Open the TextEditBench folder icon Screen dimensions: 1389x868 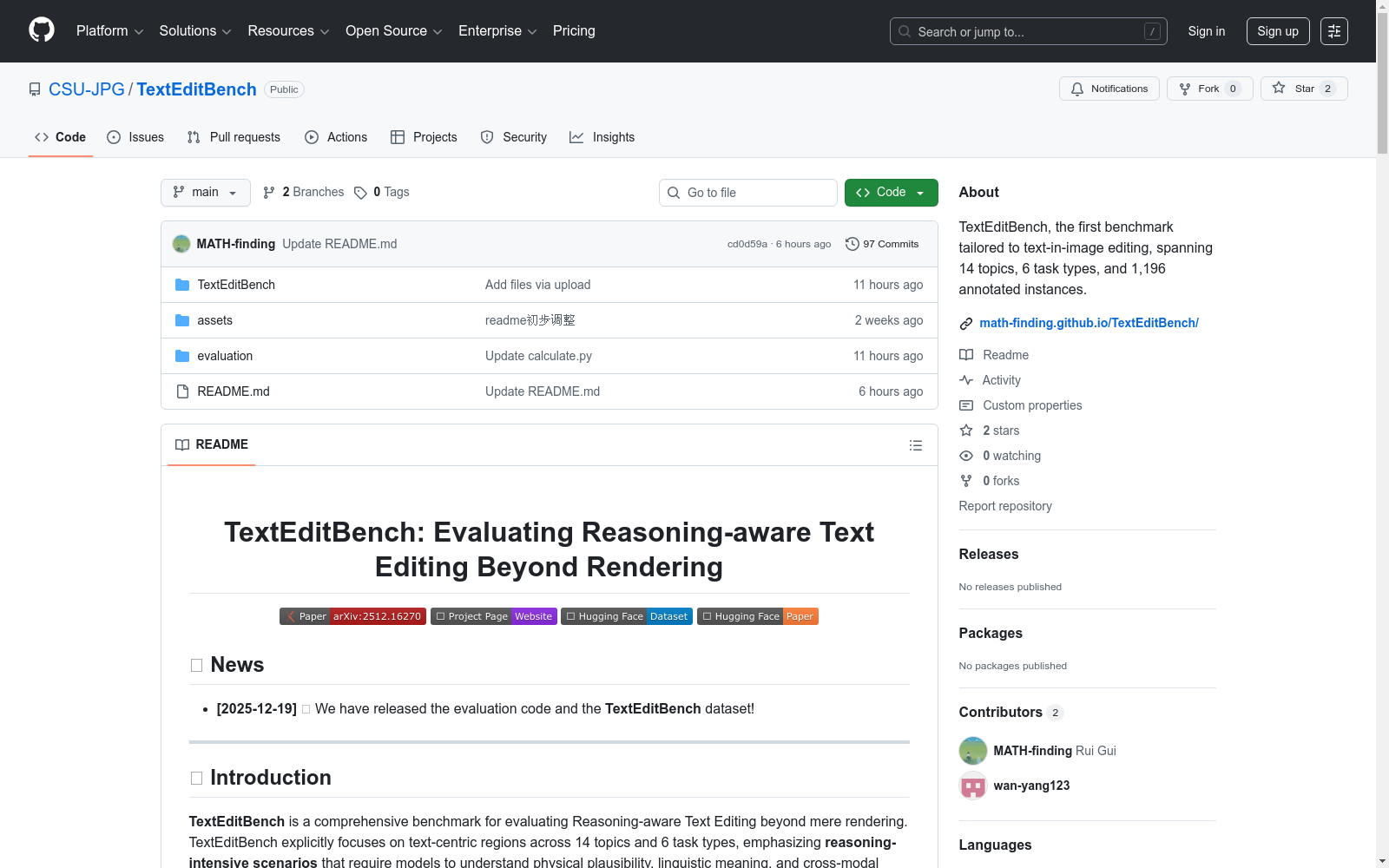coord(182,285)
